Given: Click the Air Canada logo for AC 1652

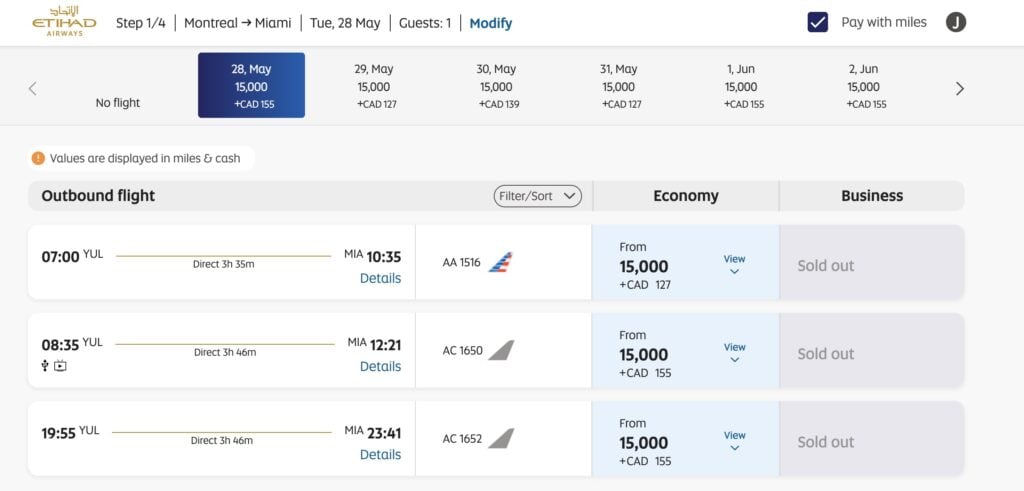Looking at the screenshot, I should point(501,439).
